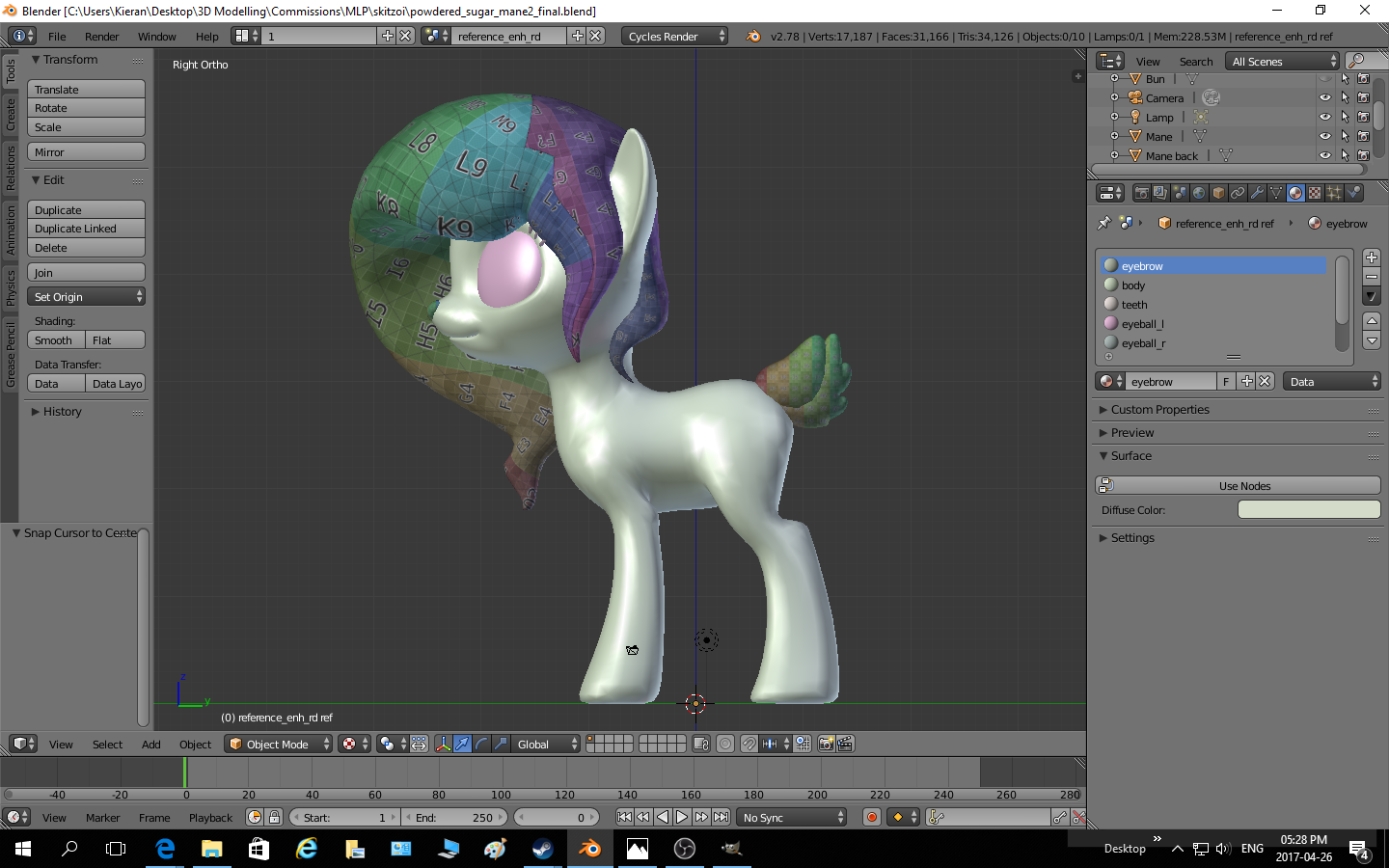Click the pin icon in properties context row
The image size is (1389, 868).
pos(1104,223)
